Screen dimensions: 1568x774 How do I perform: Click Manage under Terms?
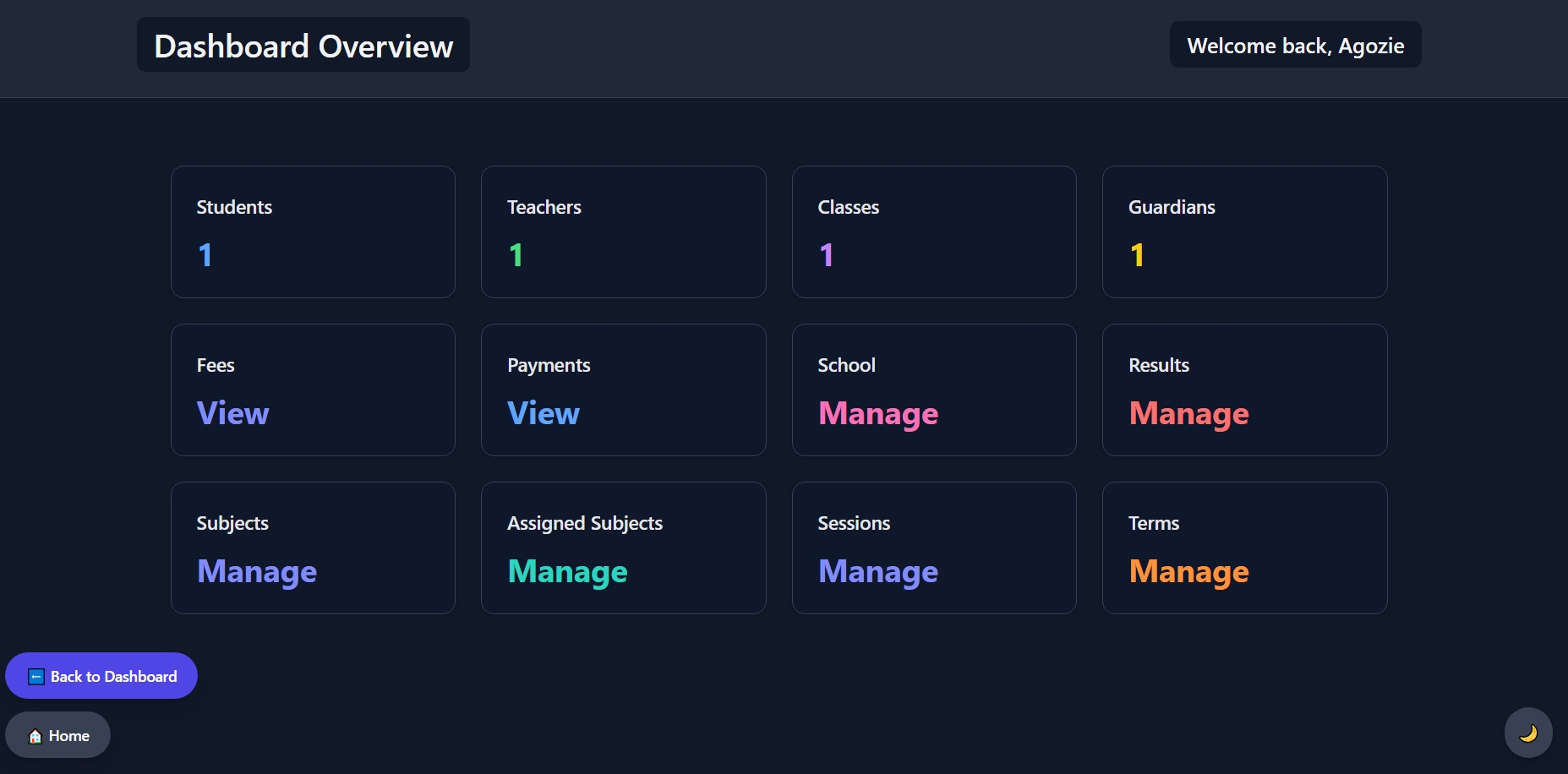tap(1188, 571)
